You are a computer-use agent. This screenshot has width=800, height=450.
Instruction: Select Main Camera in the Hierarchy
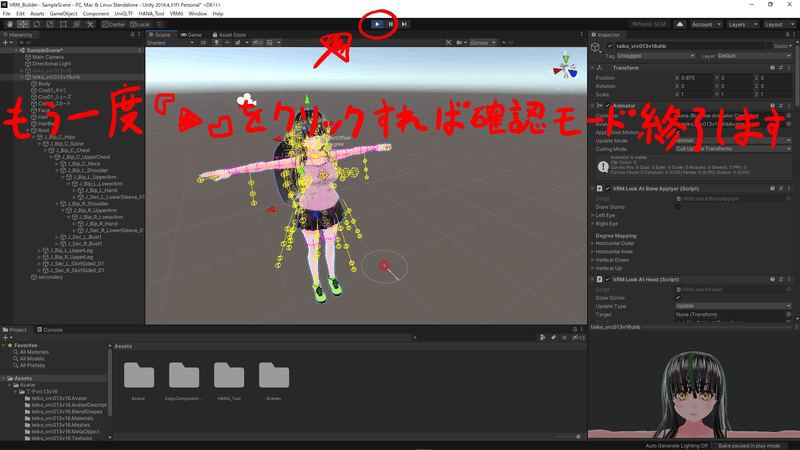click(x=48, y=57)
